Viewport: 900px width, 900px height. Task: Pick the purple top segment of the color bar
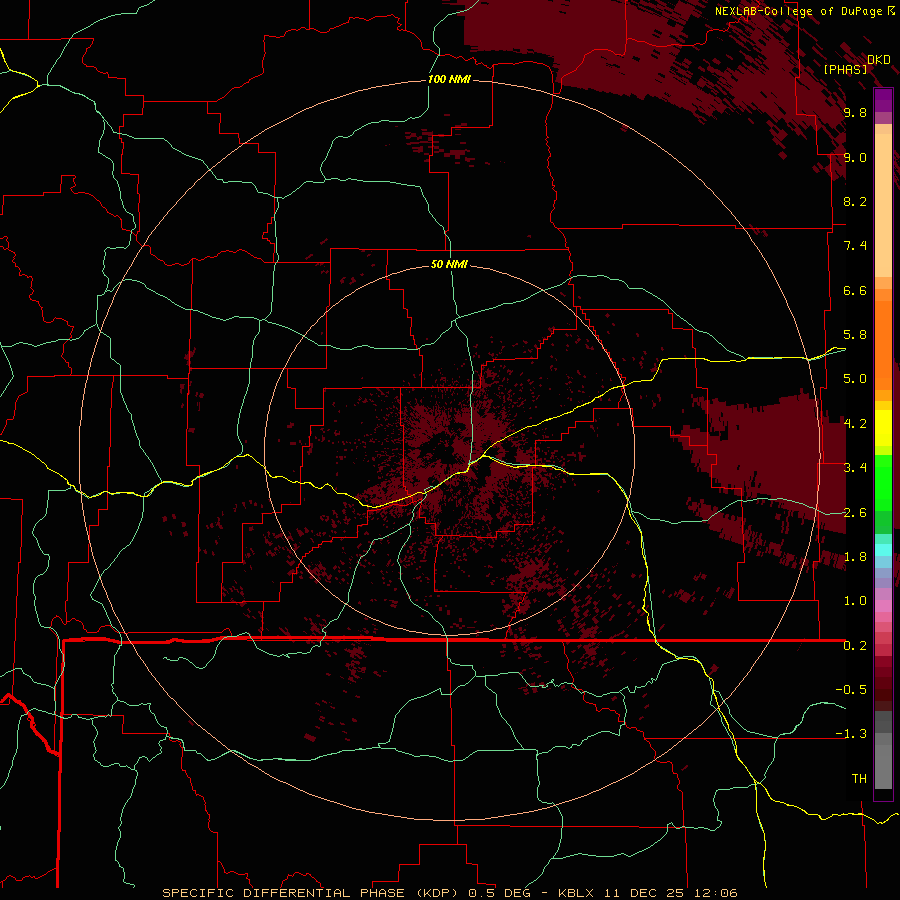pyautogui.click(x=883, y=100)
